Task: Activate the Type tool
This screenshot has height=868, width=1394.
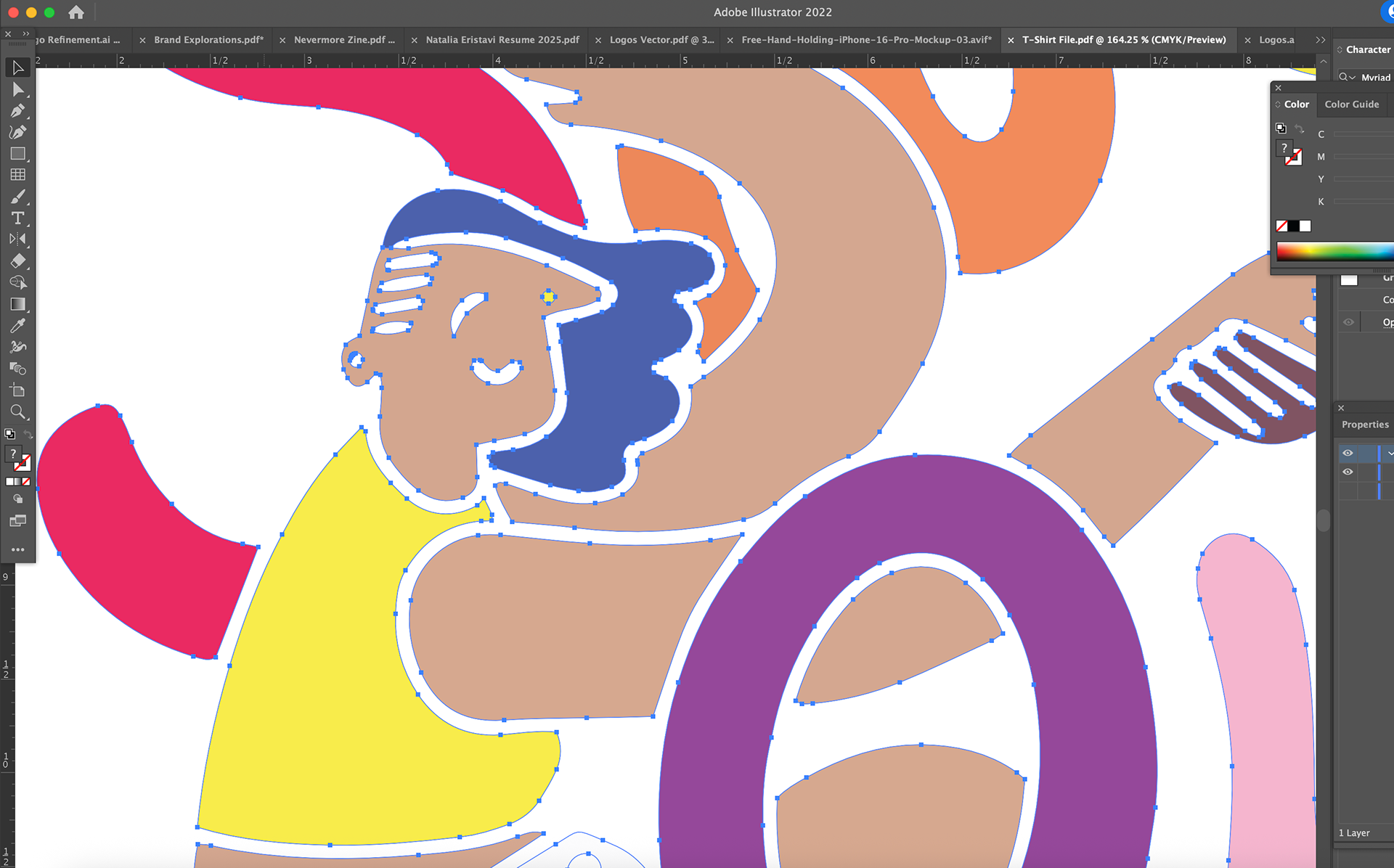Action: coord(17,218)
